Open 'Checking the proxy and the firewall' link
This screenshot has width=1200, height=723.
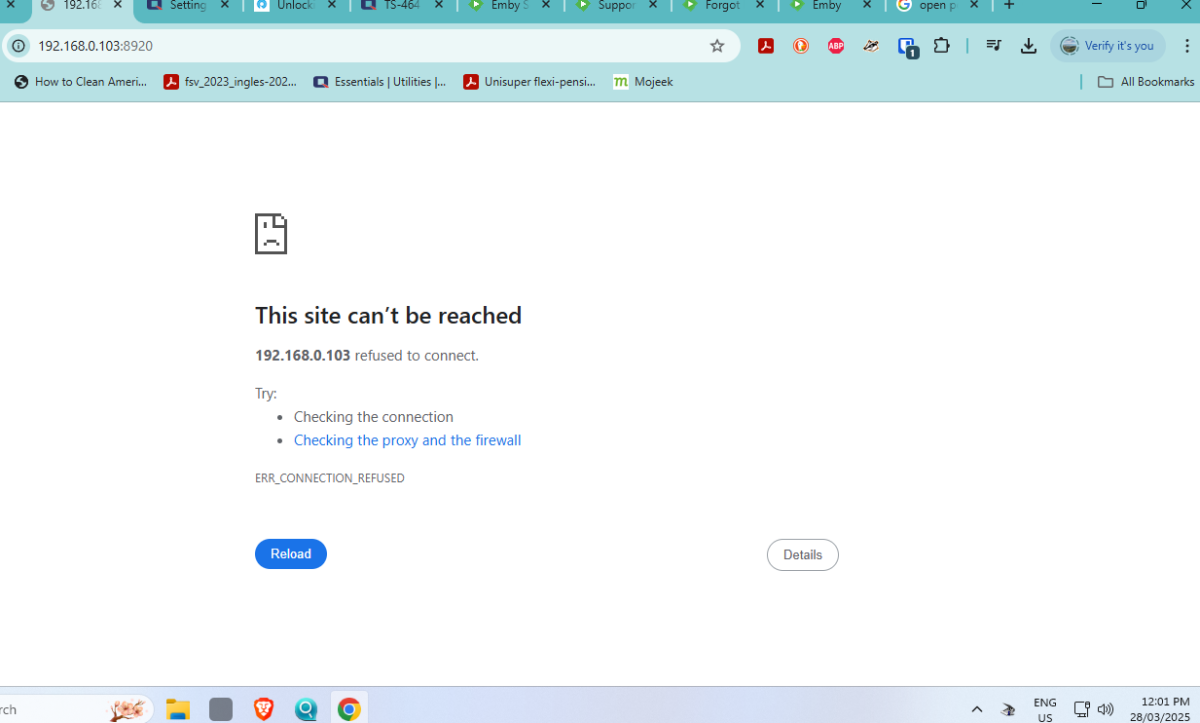(x=407, y=440)
